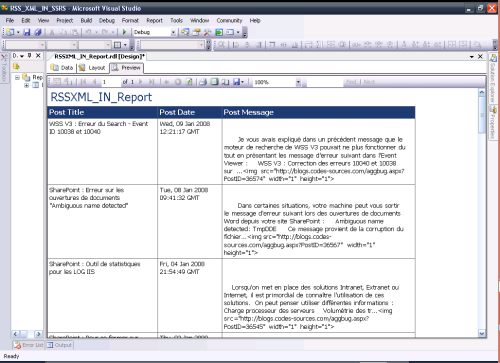
Task: Open the Edit menu
Action: point(26,20)
